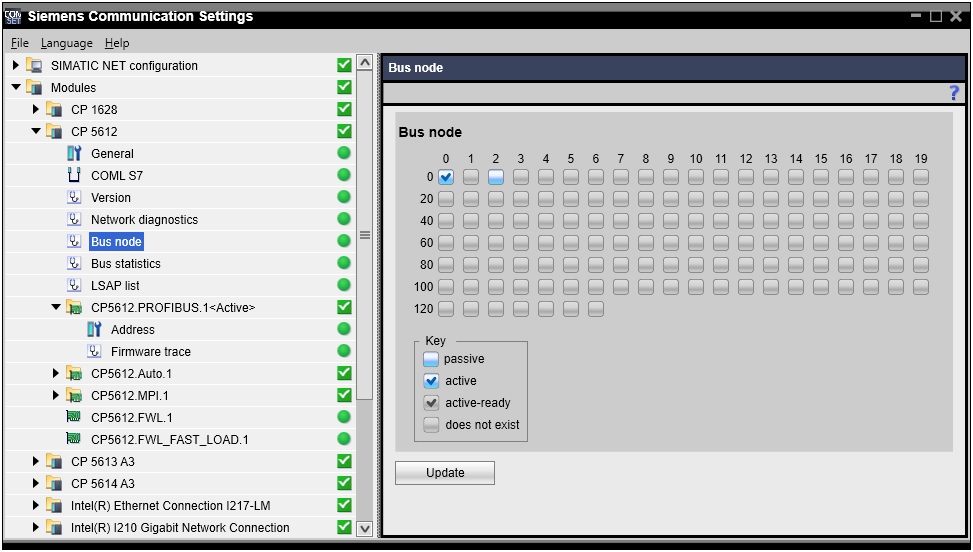Click green check beside CP5612.PROFIBUS.1<Active>

pyautogui.click(x=344, y=307)
